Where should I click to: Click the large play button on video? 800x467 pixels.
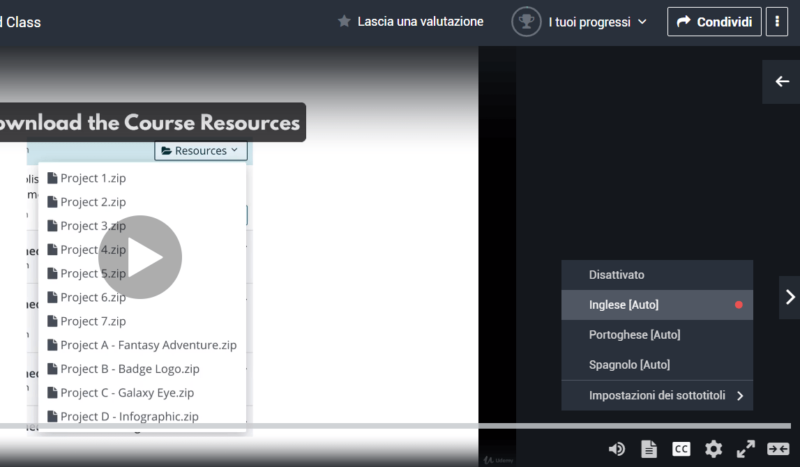[x=140, y=257]
